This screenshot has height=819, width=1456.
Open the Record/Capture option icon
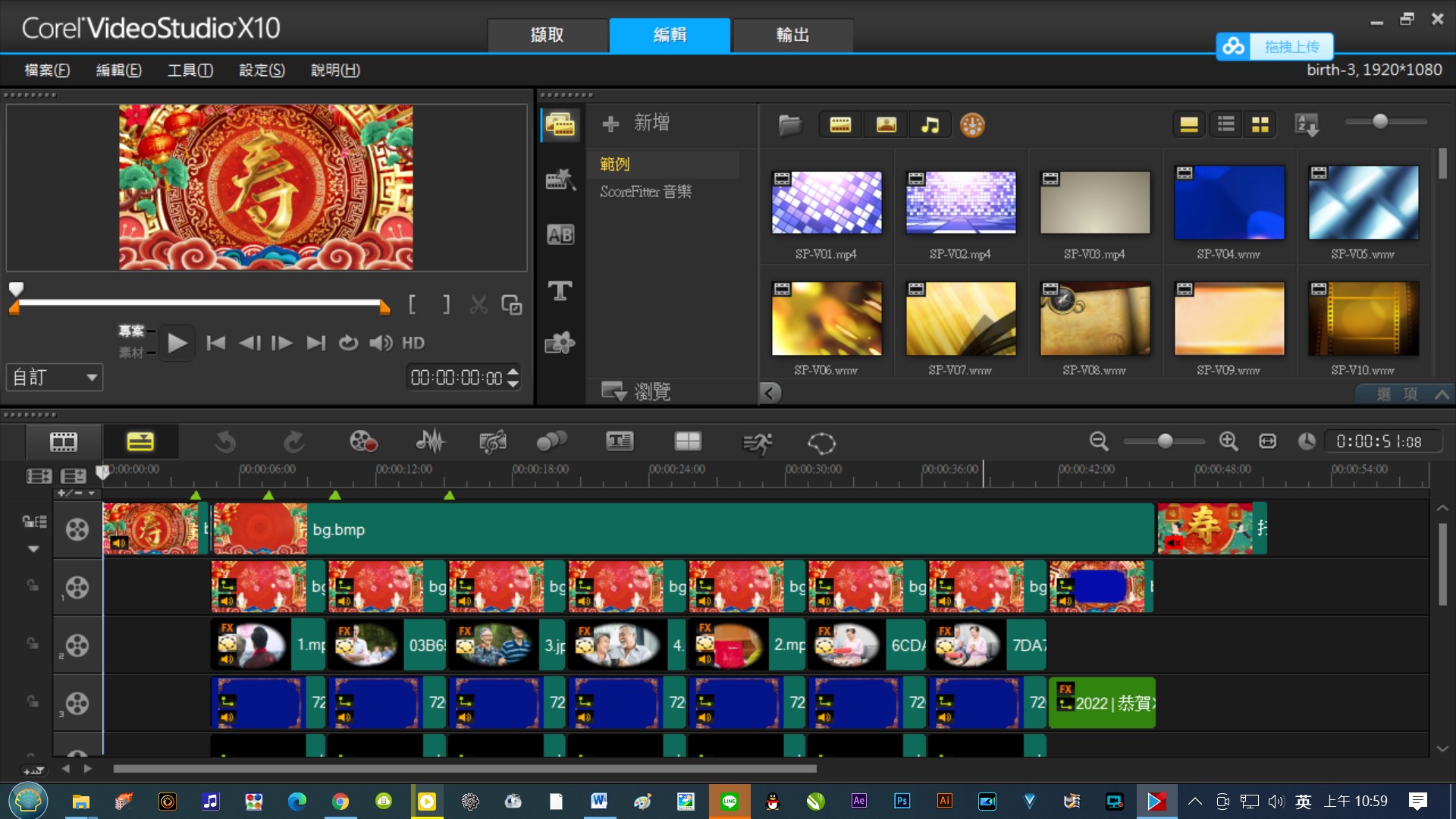[363, 442]
